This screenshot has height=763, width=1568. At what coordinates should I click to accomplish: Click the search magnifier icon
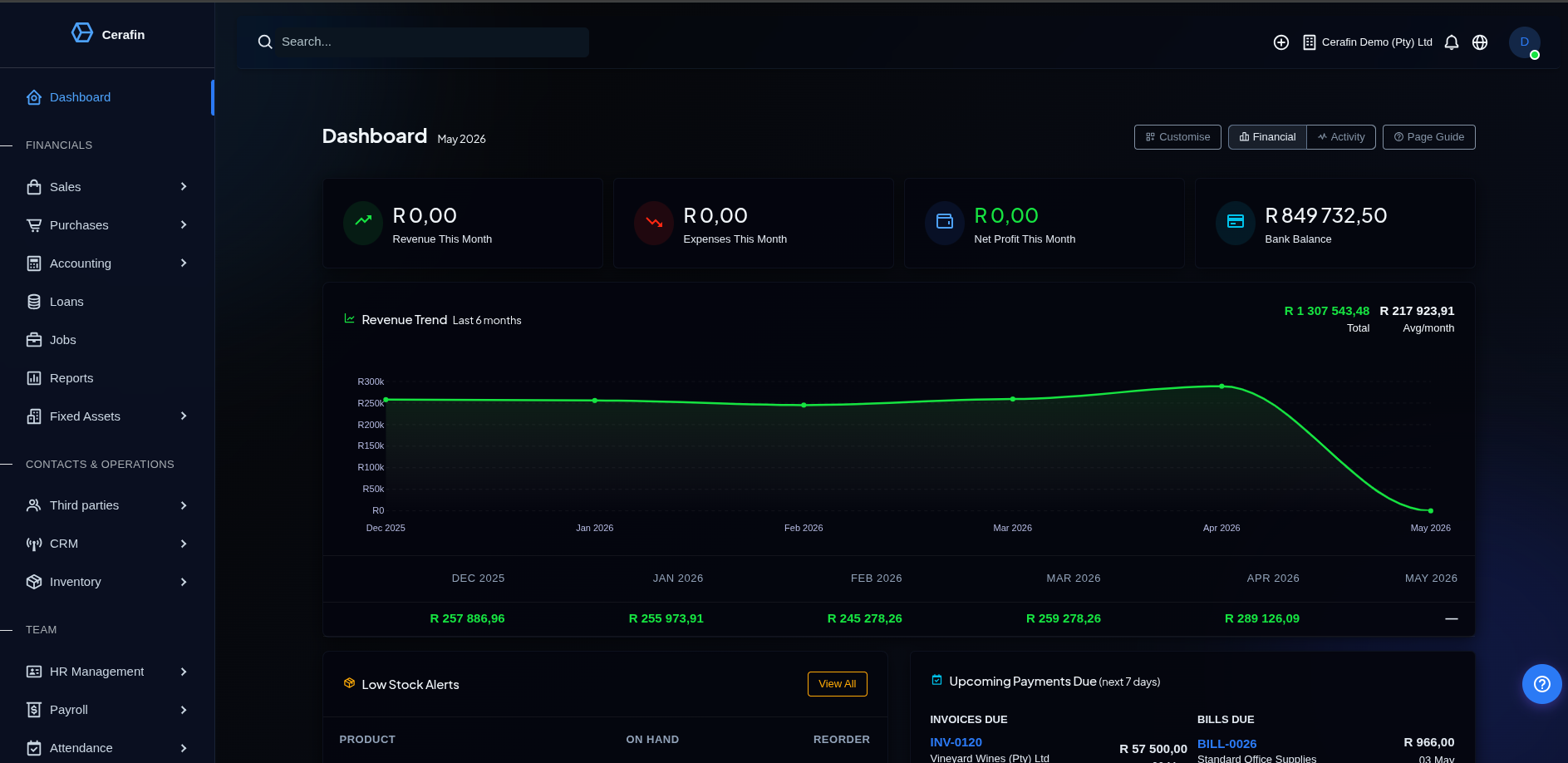(265, 42)
